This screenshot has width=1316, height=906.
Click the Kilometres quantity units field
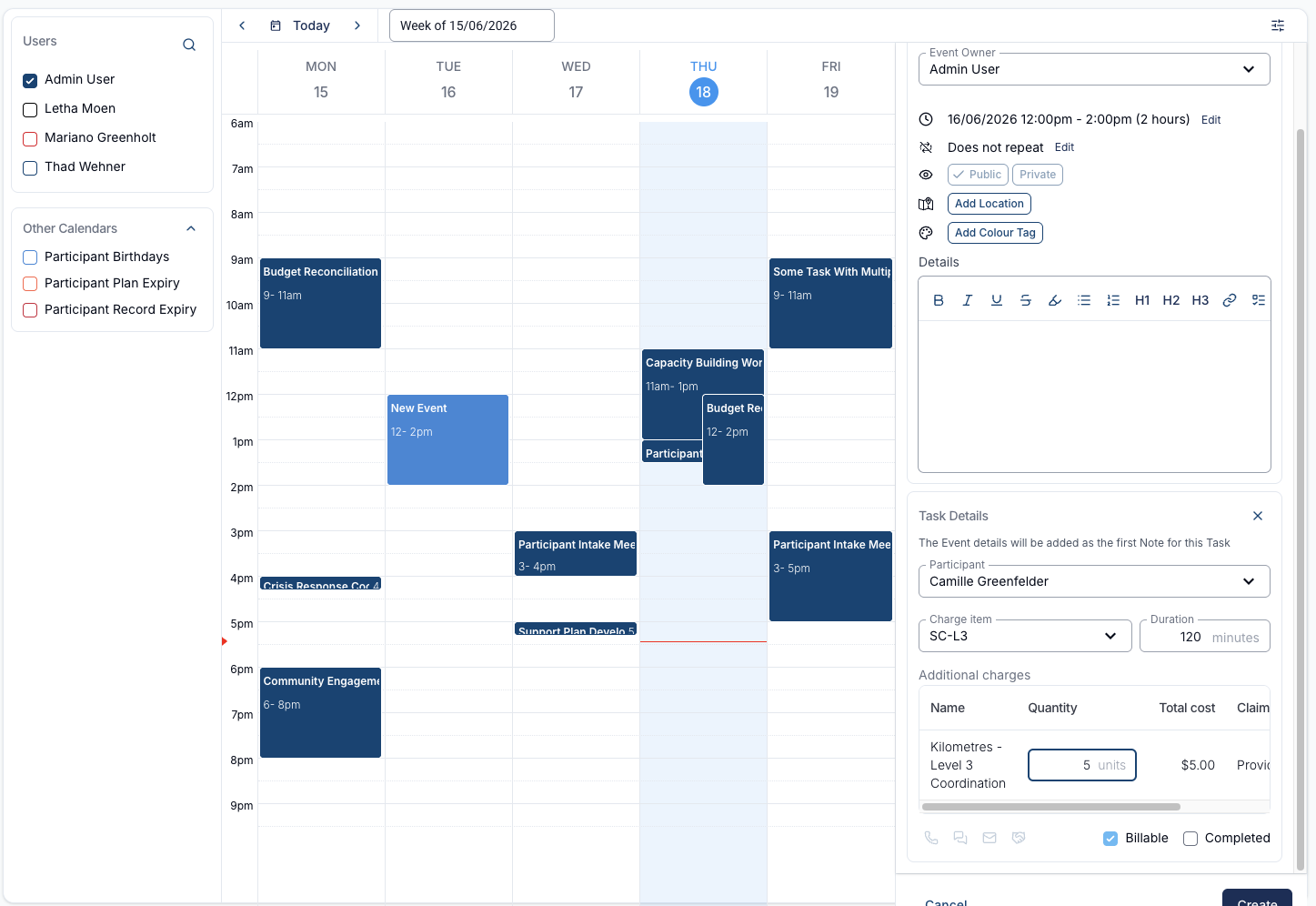pos(1082,765)
